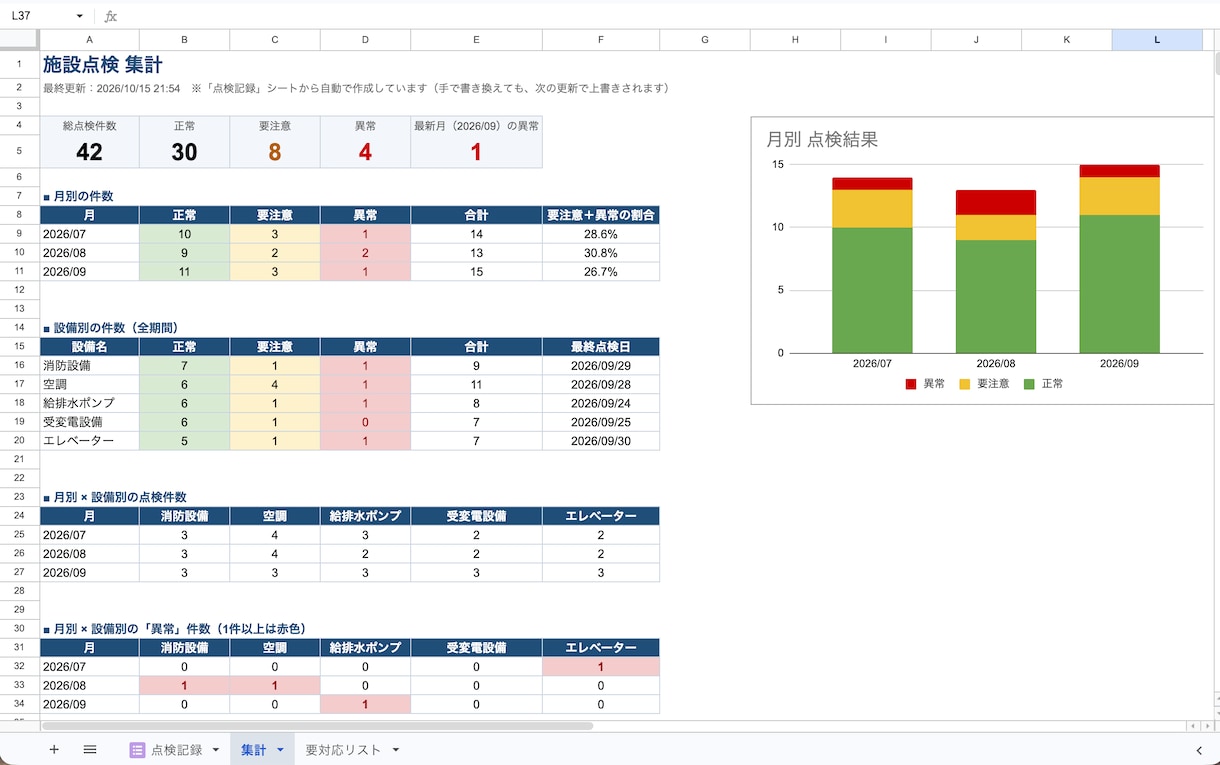Click the 要注意＋異常の割合 header cell
Screen dimensions: 1220x765
601,215
